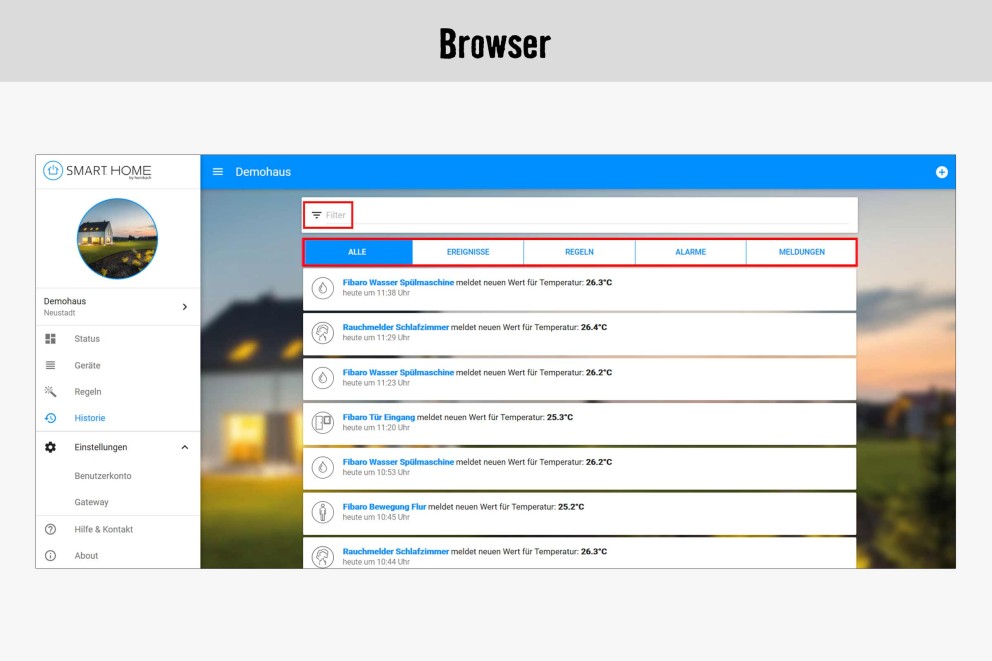Open Status via its dashboard icon
Image resolution: width=992 pixels, height=661 pixels.
pyautogui.click(x=51, y=339)
